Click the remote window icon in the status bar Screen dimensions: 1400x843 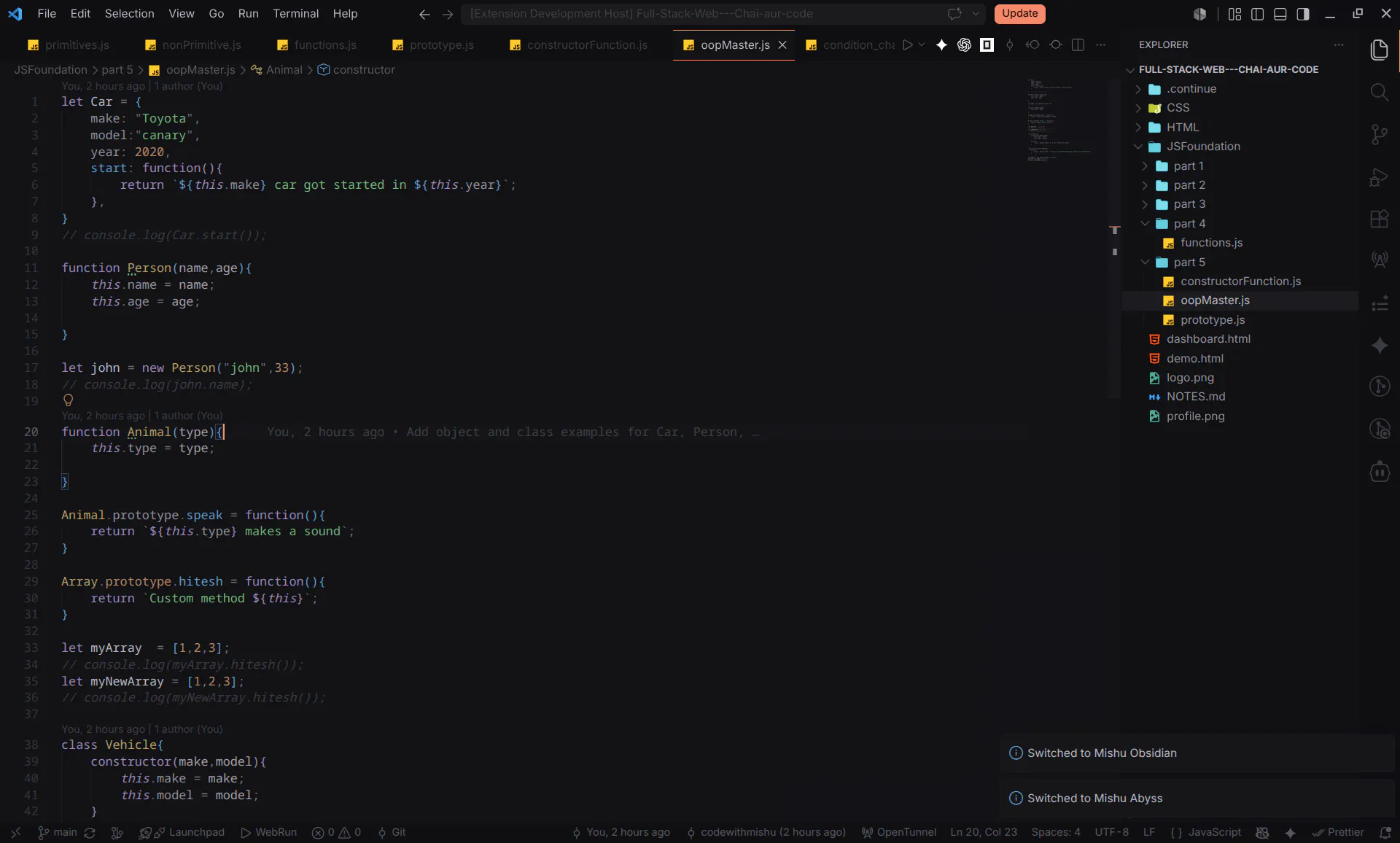(16, 833)
